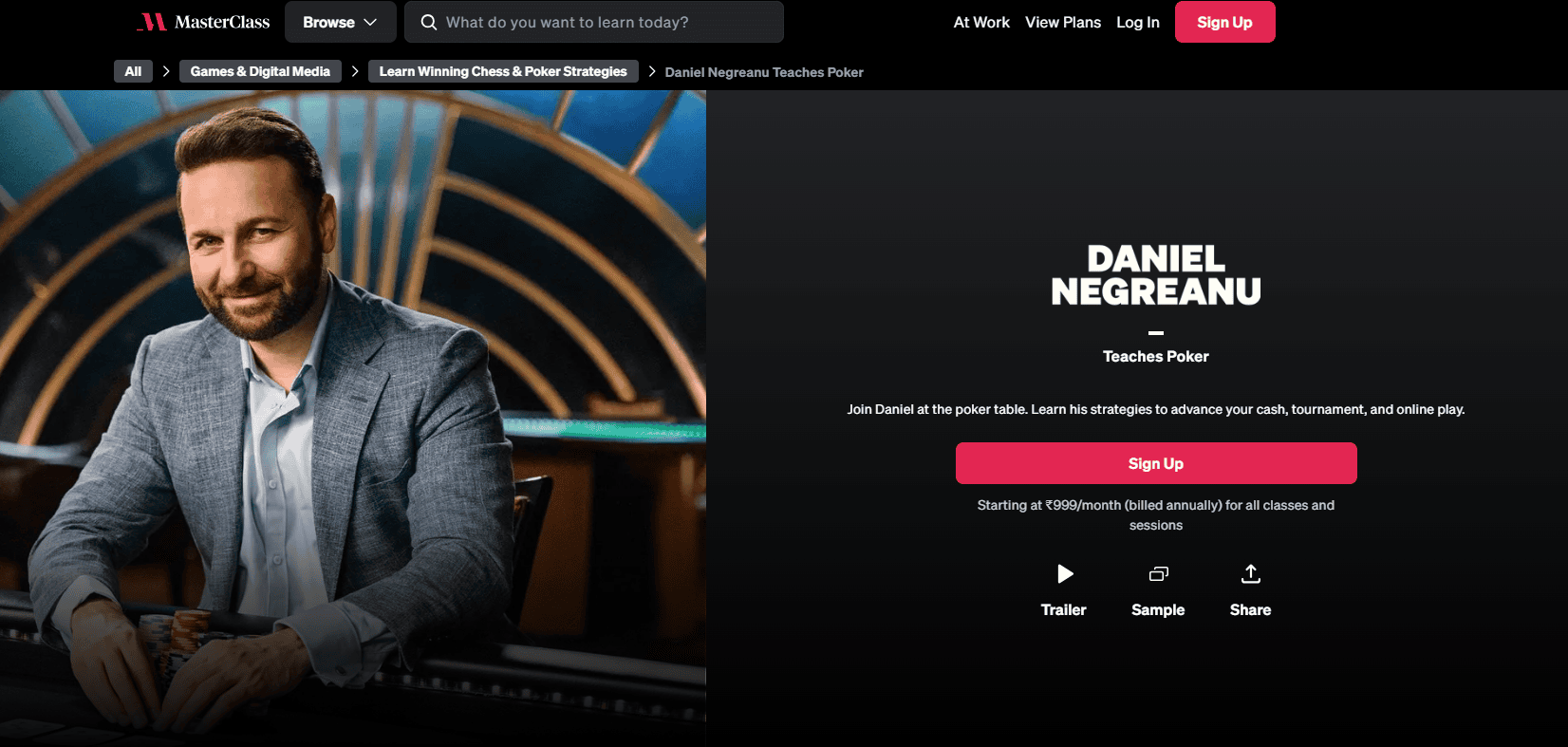Go to All breadcrumb

click(133, 71)
